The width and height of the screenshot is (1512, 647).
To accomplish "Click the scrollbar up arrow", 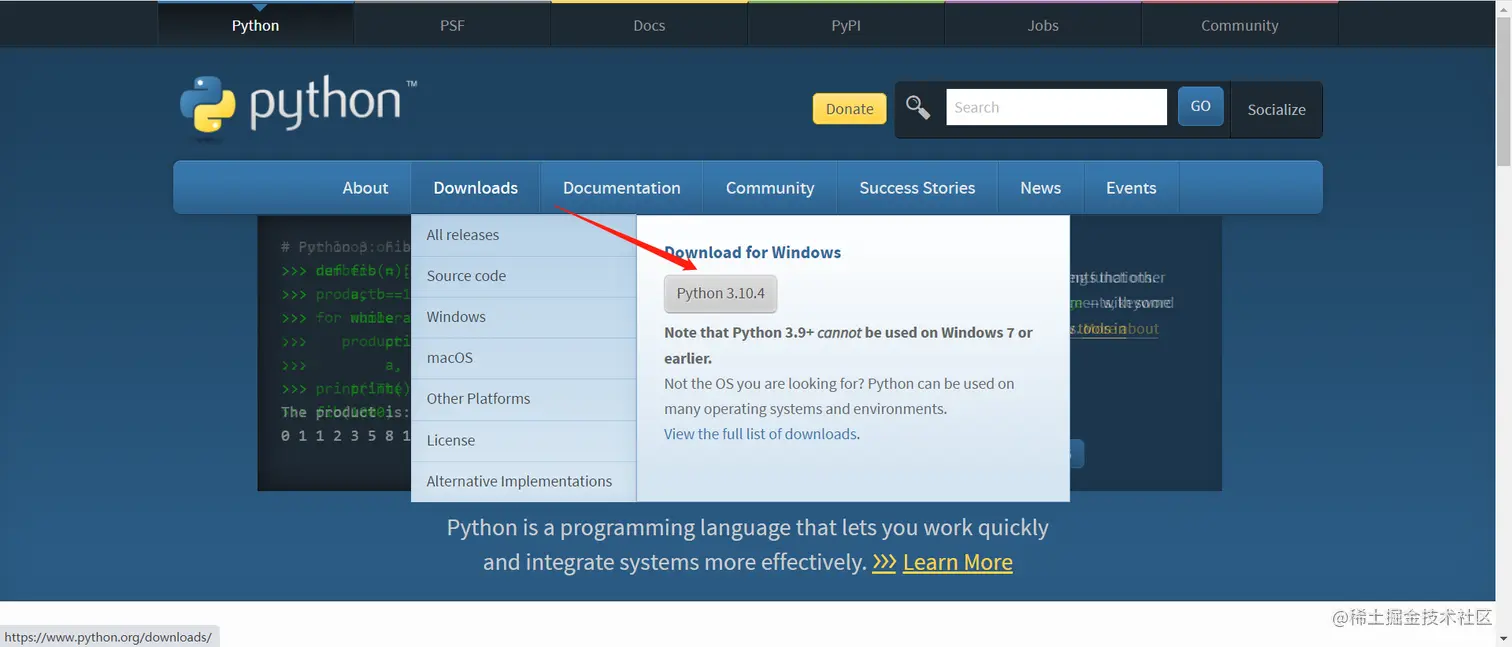I will click(1503, 8).
